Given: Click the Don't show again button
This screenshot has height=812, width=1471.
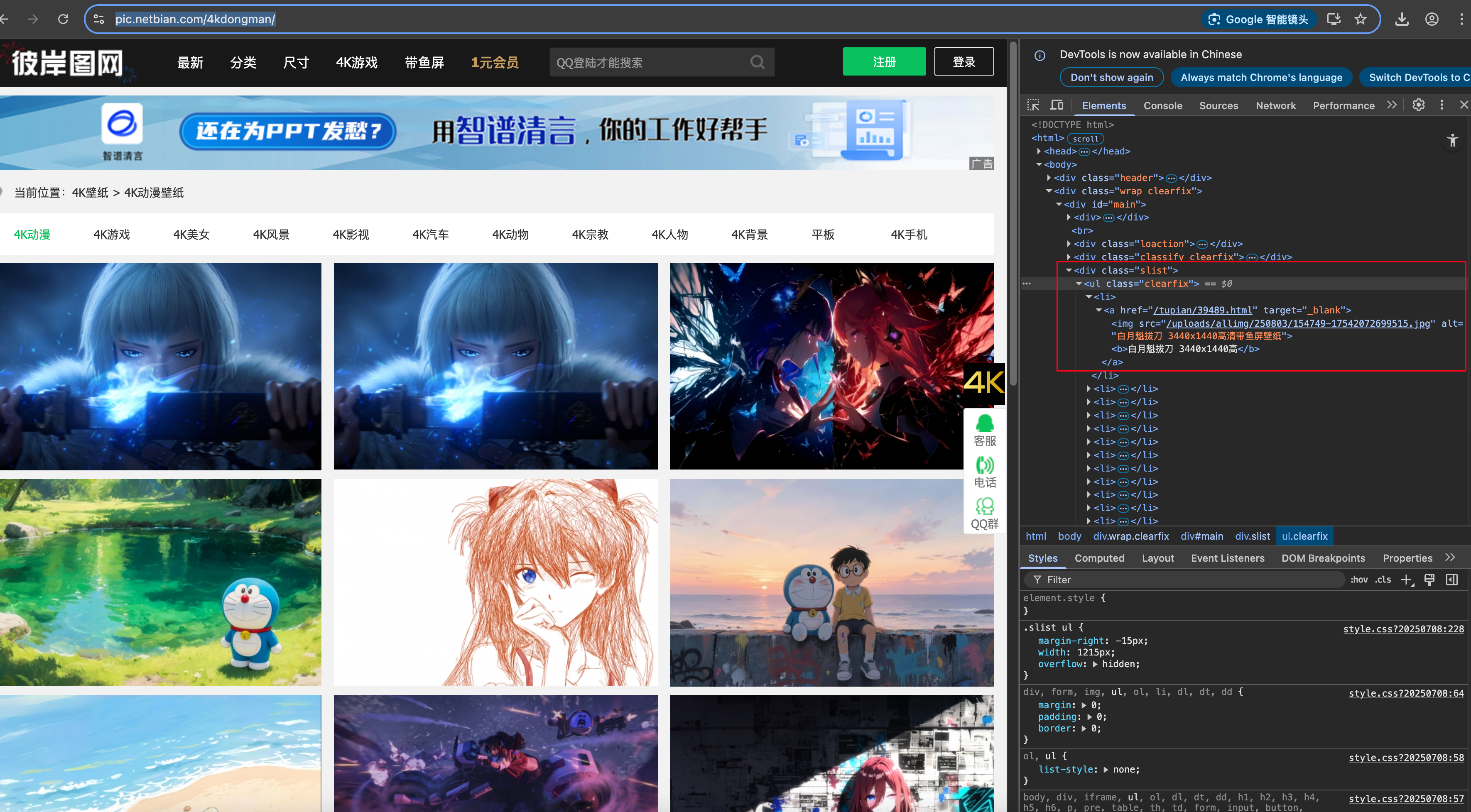Looking at the screenshot, I should 1111,78.
